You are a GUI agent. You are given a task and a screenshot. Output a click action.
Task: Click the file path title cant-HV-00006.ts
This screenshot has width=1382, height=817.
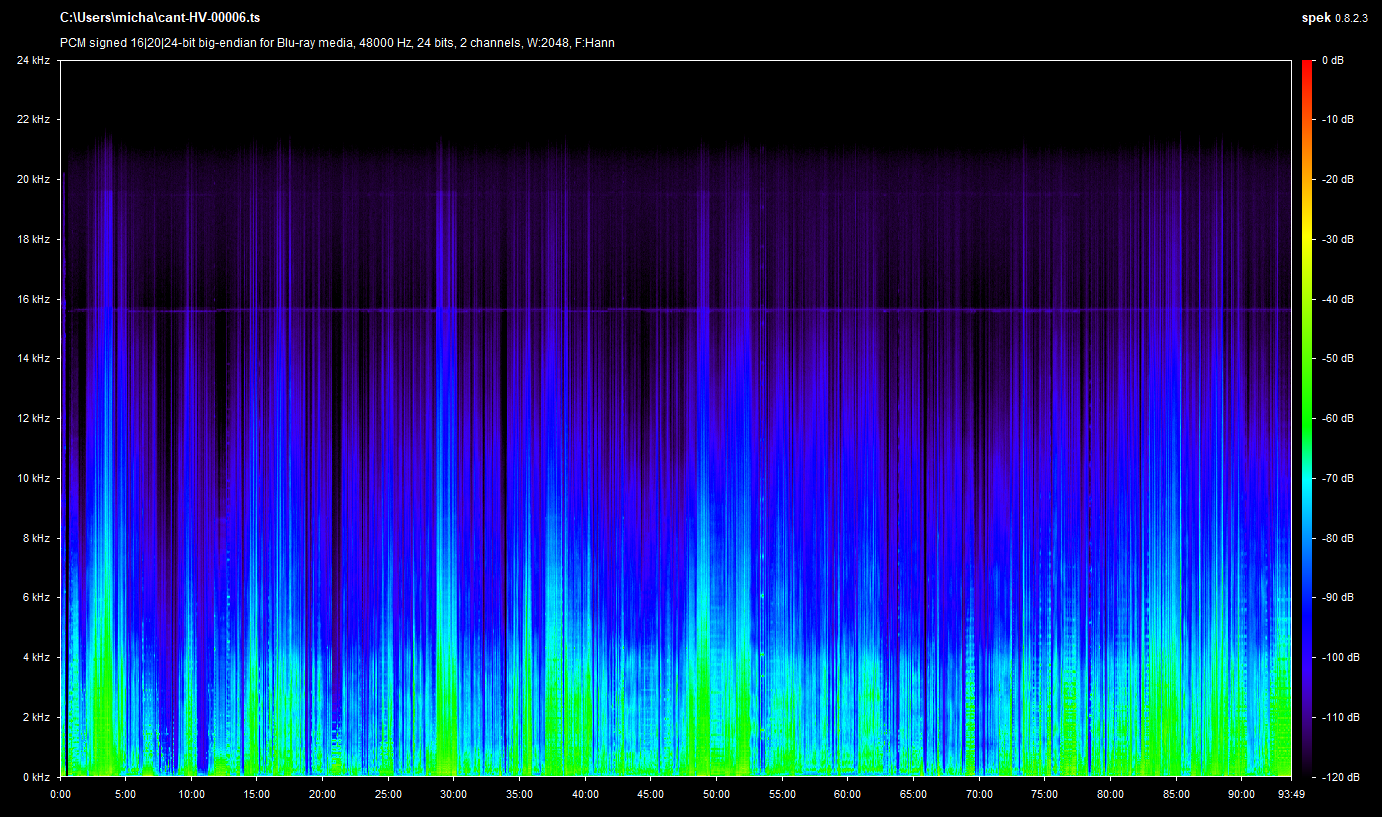pos(160,18)
